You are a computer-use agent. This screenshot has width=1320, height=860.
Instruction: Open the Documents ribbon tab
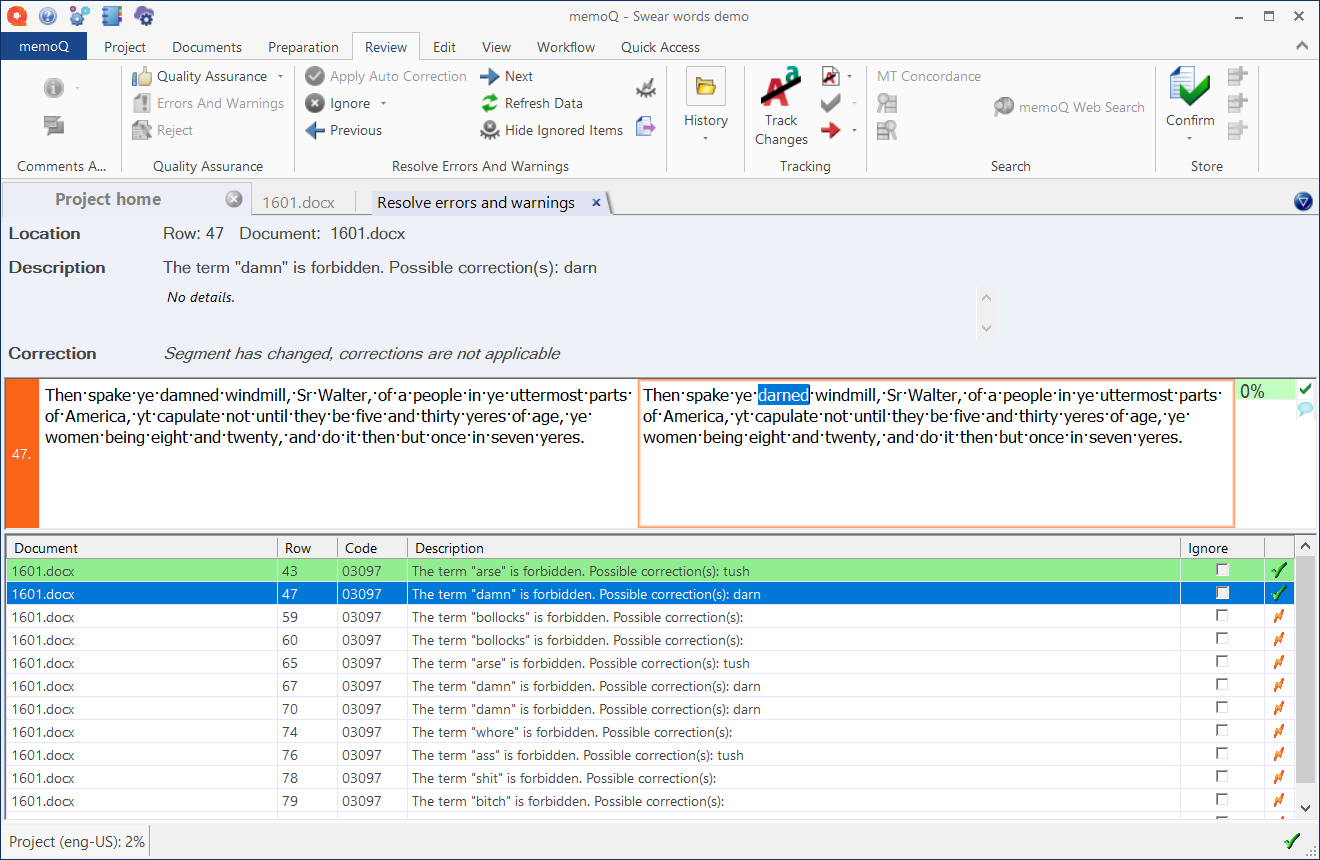tap(207, 47)
